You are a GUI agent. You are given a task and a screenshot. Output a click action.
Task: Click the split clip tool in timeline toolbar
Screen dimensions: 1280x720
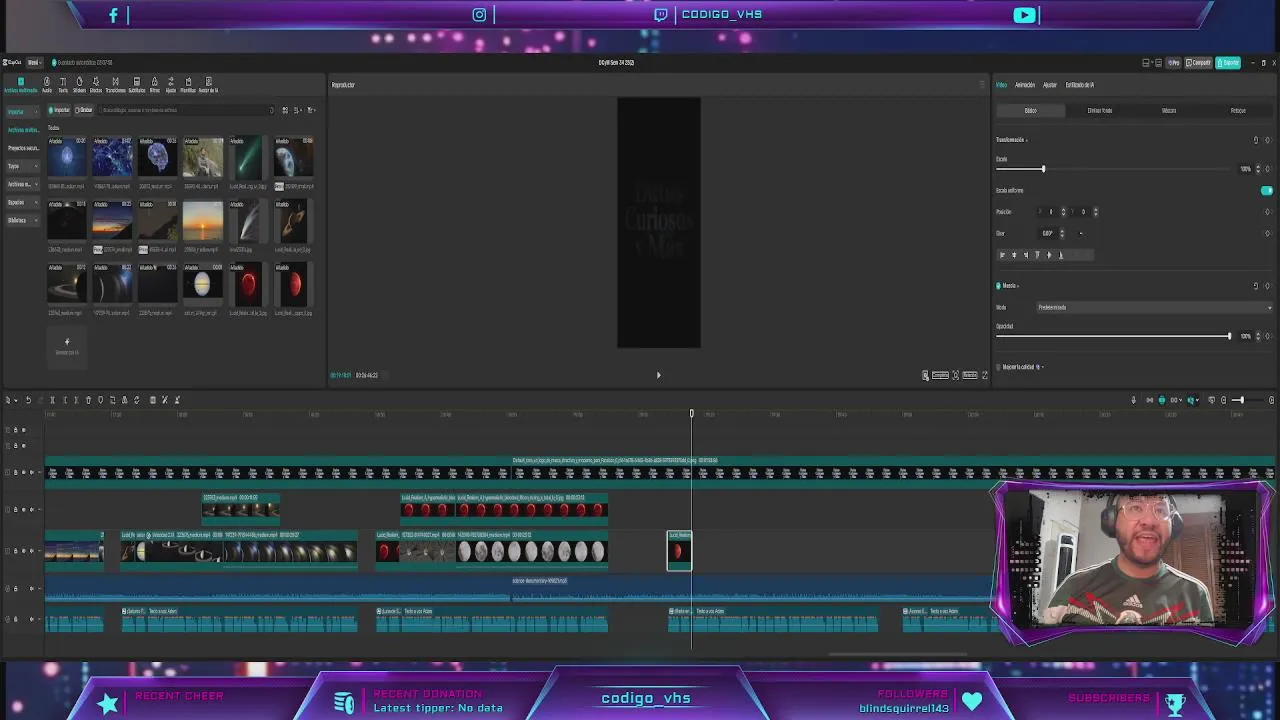pos(52,400)
